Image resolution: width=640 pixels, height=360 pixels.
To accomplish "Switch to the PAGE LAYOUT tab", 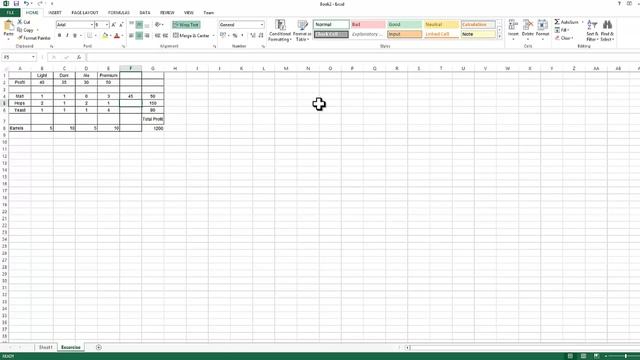I will coord(85,13).
